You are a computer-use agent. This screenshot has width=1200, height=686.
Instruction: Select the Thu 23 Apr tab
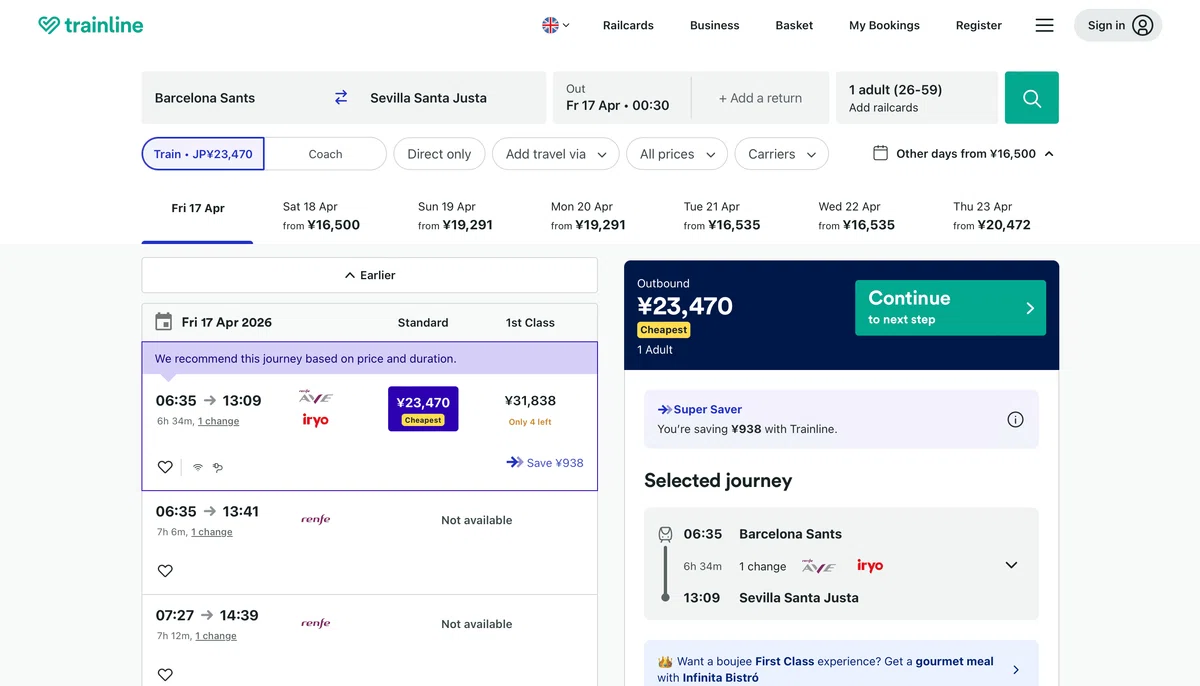click(991, 215)
